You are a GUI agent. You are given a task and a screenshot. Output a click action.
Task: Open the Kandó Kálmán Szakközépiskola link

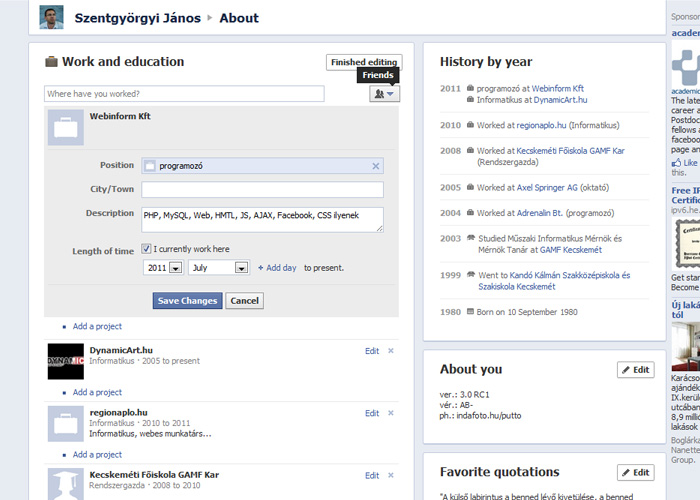point(570,281)
